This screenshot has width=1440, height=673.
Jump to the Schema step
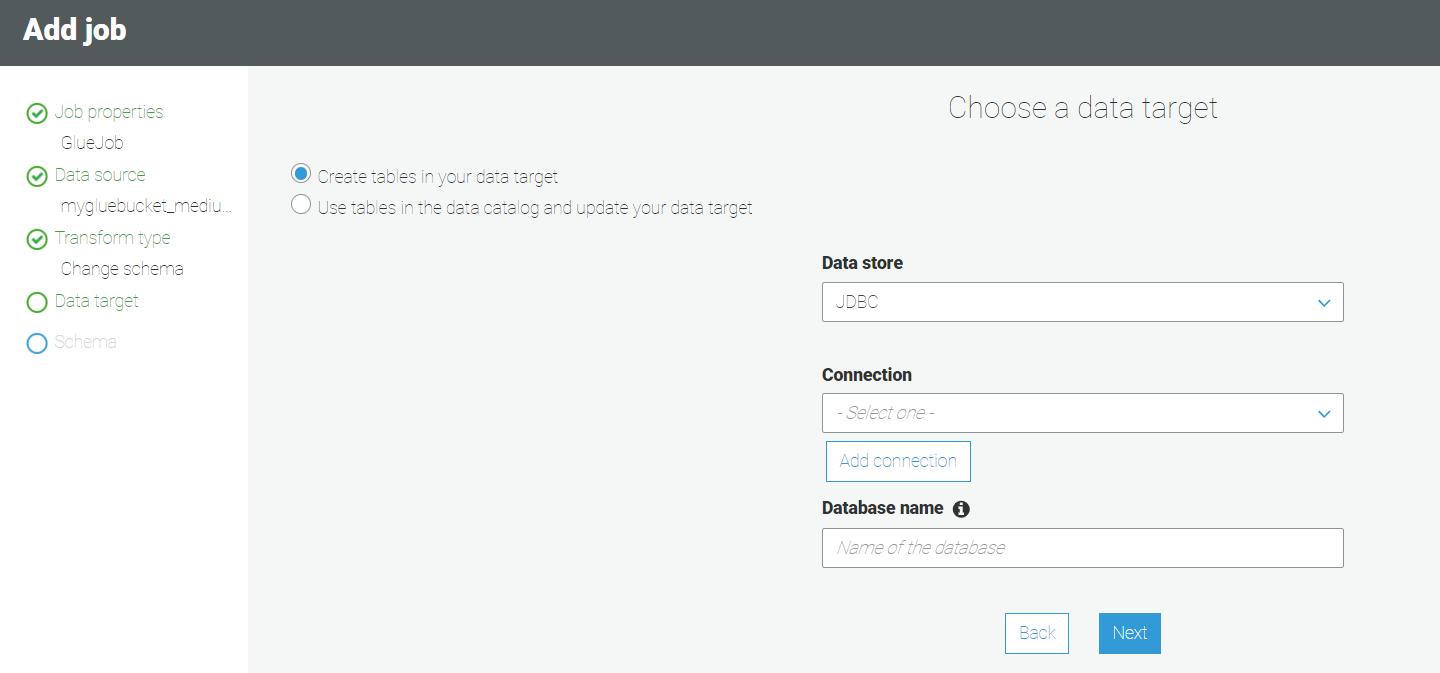[x=86, y=342]
